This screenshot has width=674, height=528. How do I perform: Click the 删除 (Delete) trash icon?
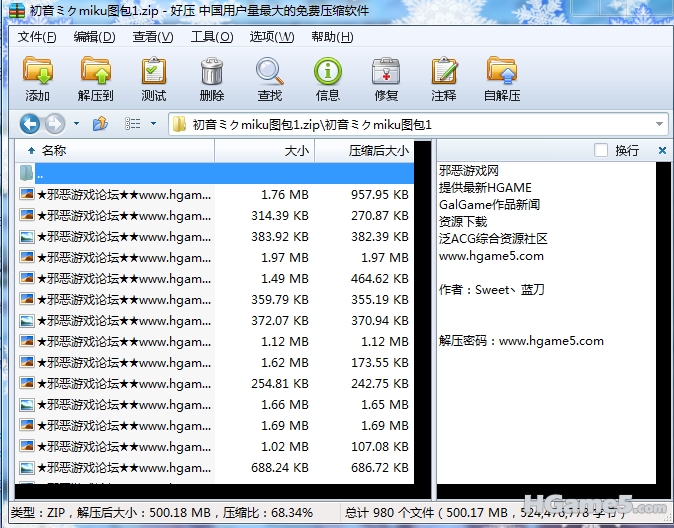coord(211,71)
